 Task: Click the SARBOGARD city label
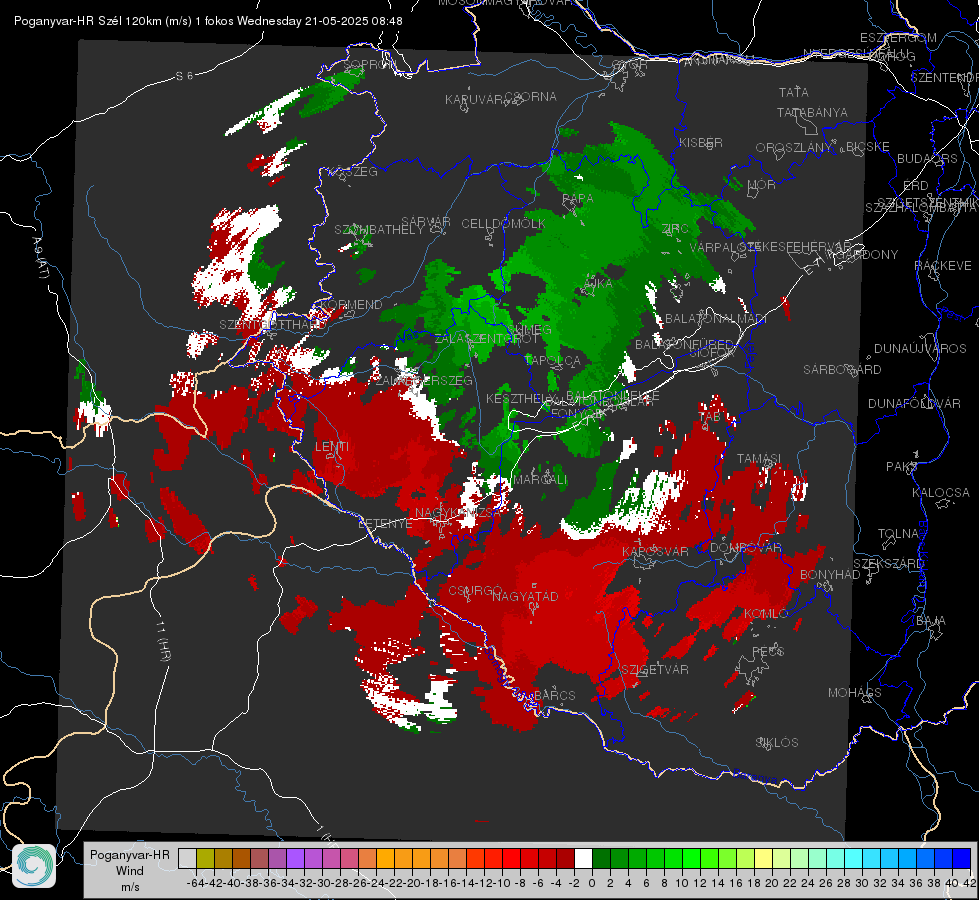(842, 370)
